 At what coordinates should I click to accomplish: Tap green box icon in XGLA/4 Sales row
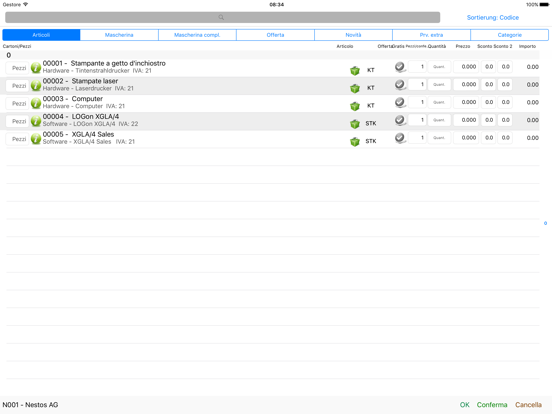coord(355,142)
